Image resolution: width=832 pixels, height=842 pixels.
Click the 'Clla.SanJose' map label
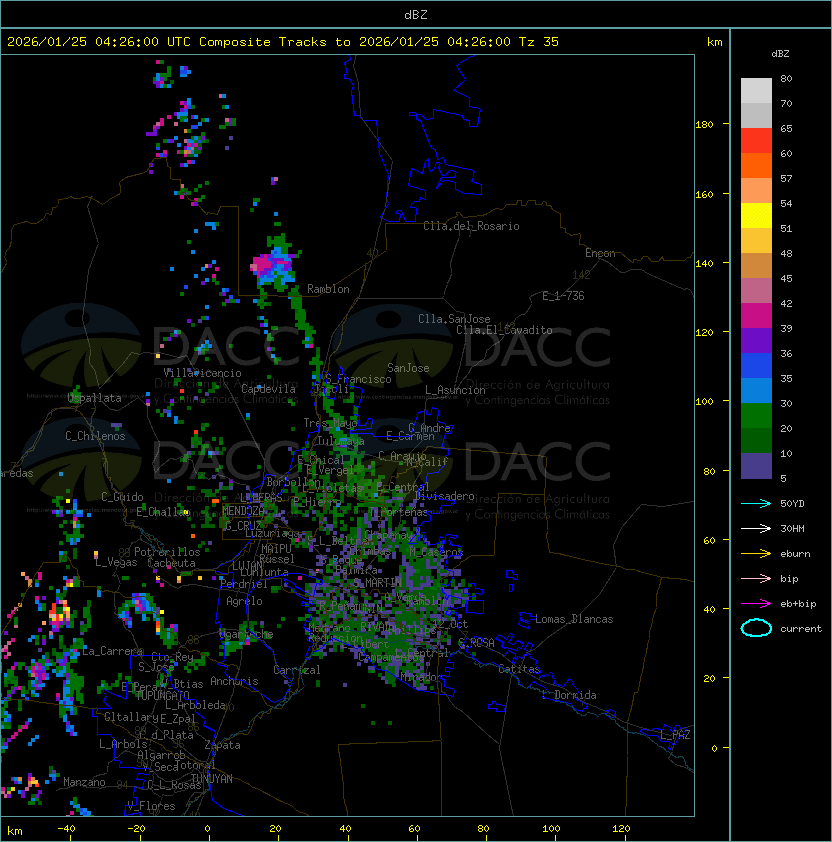tap(454, 319)
